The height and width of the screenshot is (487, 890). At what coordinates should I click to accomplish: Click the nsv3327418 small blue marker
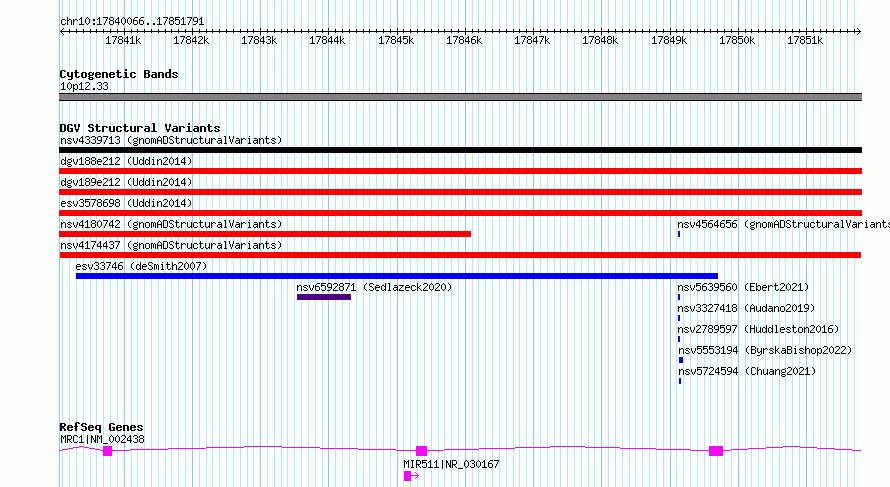(679, 318)
